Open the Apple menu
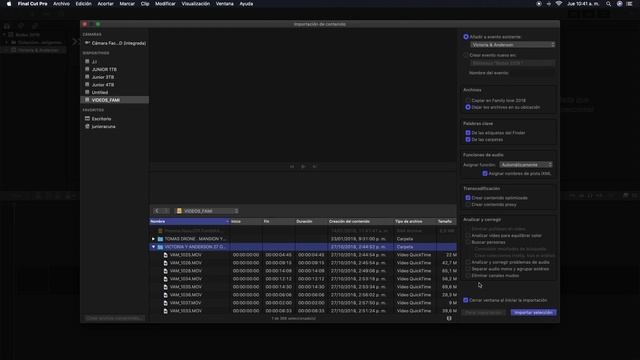 (x=9, y=4)
